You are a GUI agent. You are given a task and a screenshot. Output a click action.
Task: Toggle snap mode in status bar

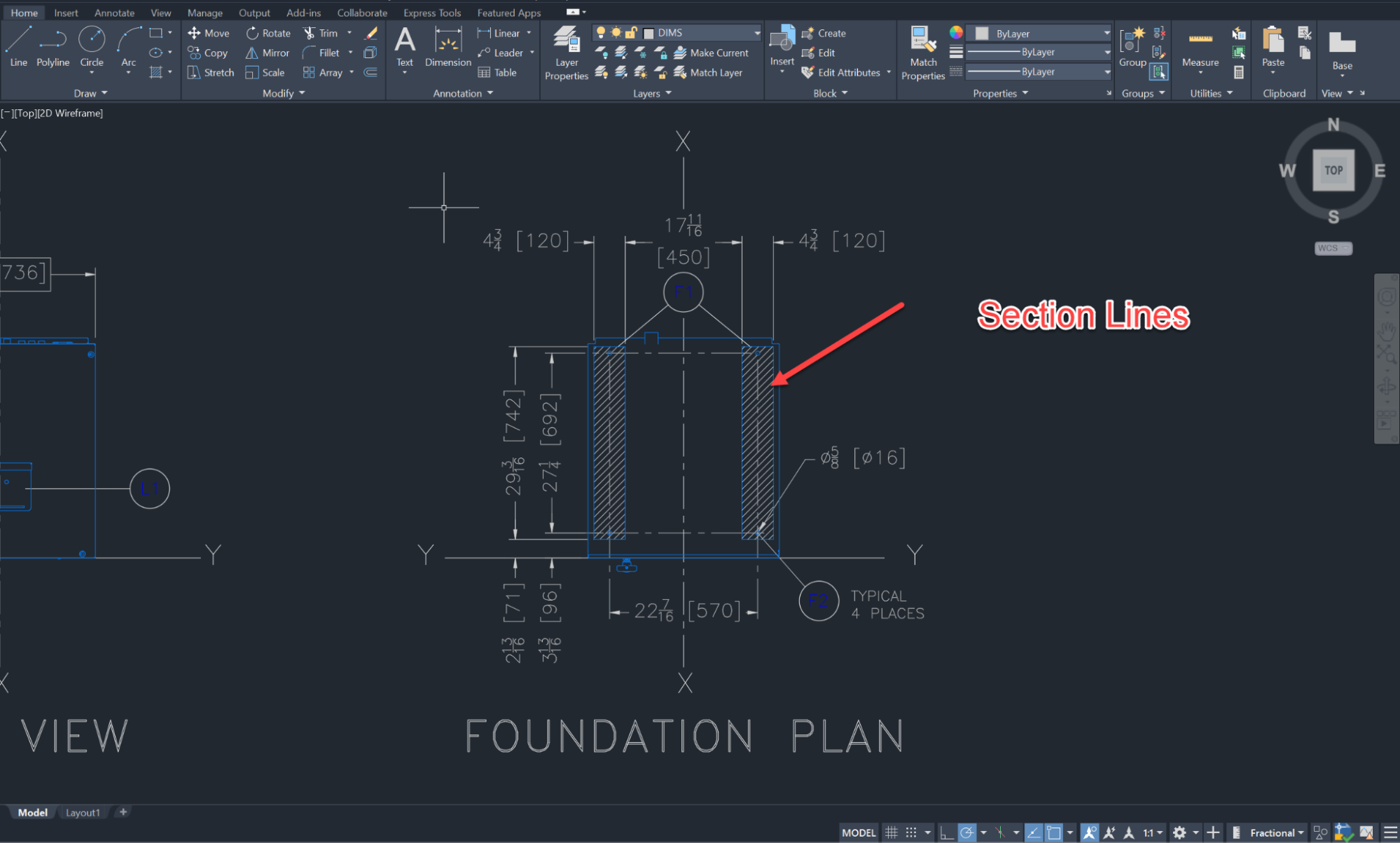tap(911, 832)
